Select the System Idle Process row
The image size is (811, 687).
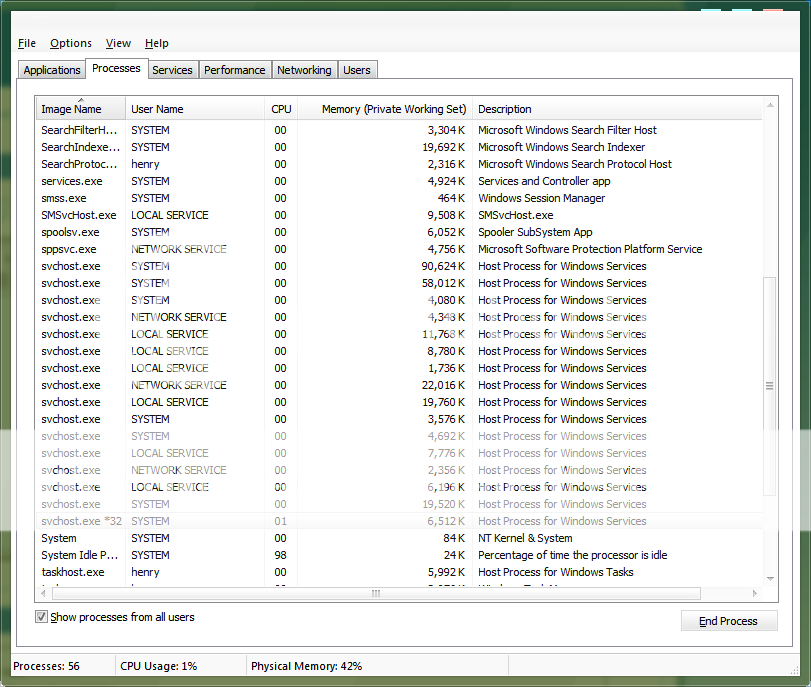point(80,555)
